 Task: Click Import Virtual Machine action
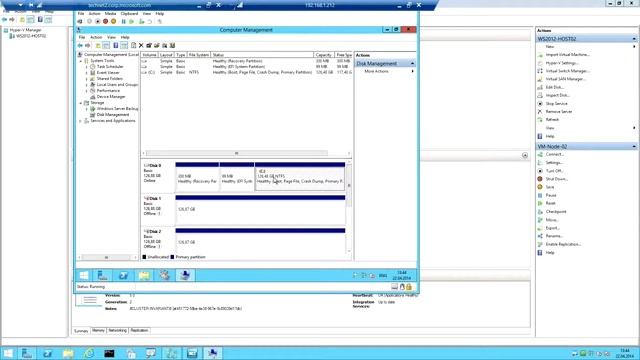point(567,55)
